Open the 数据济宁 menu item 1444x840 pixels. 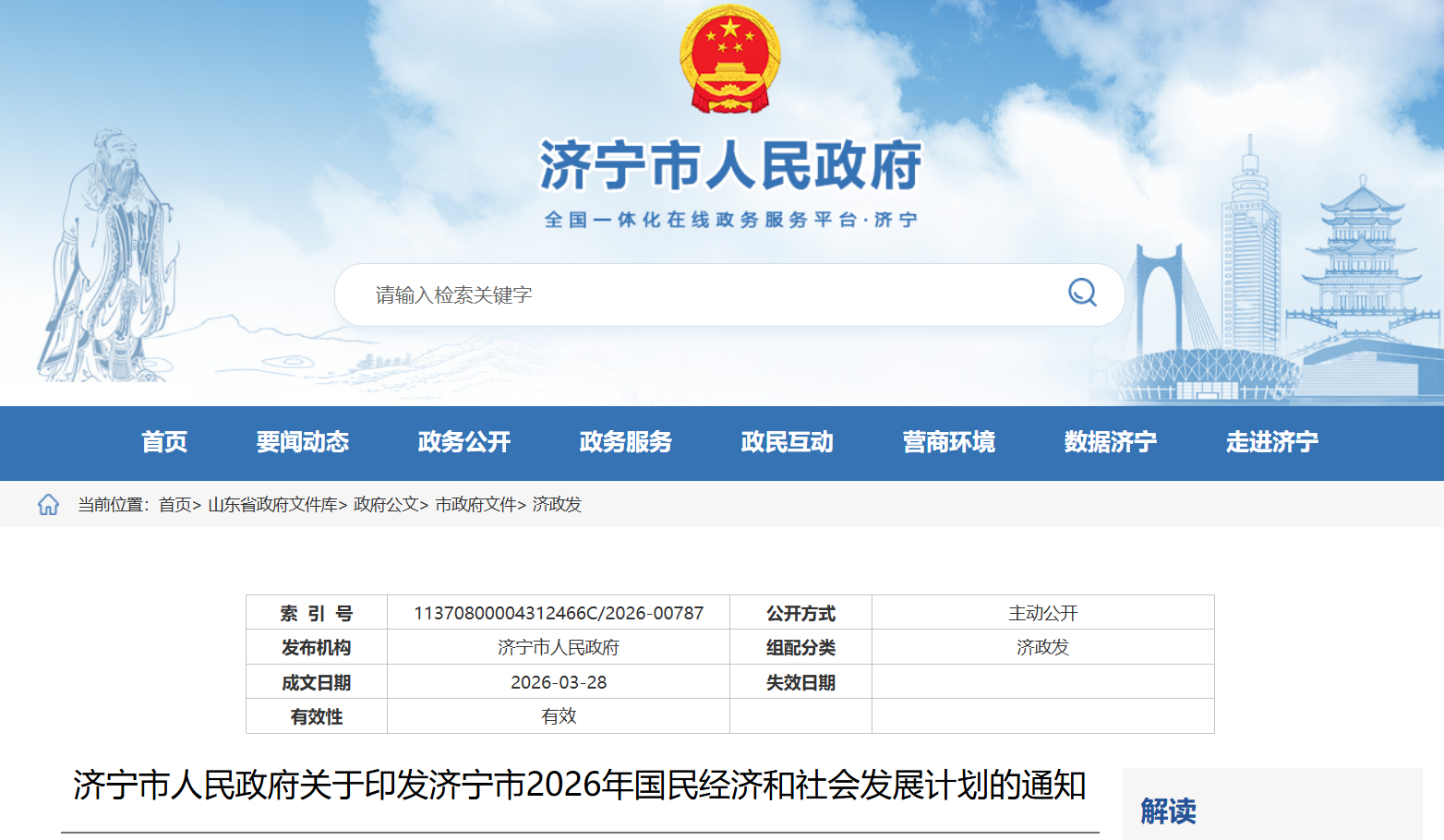pos(1111,442)
